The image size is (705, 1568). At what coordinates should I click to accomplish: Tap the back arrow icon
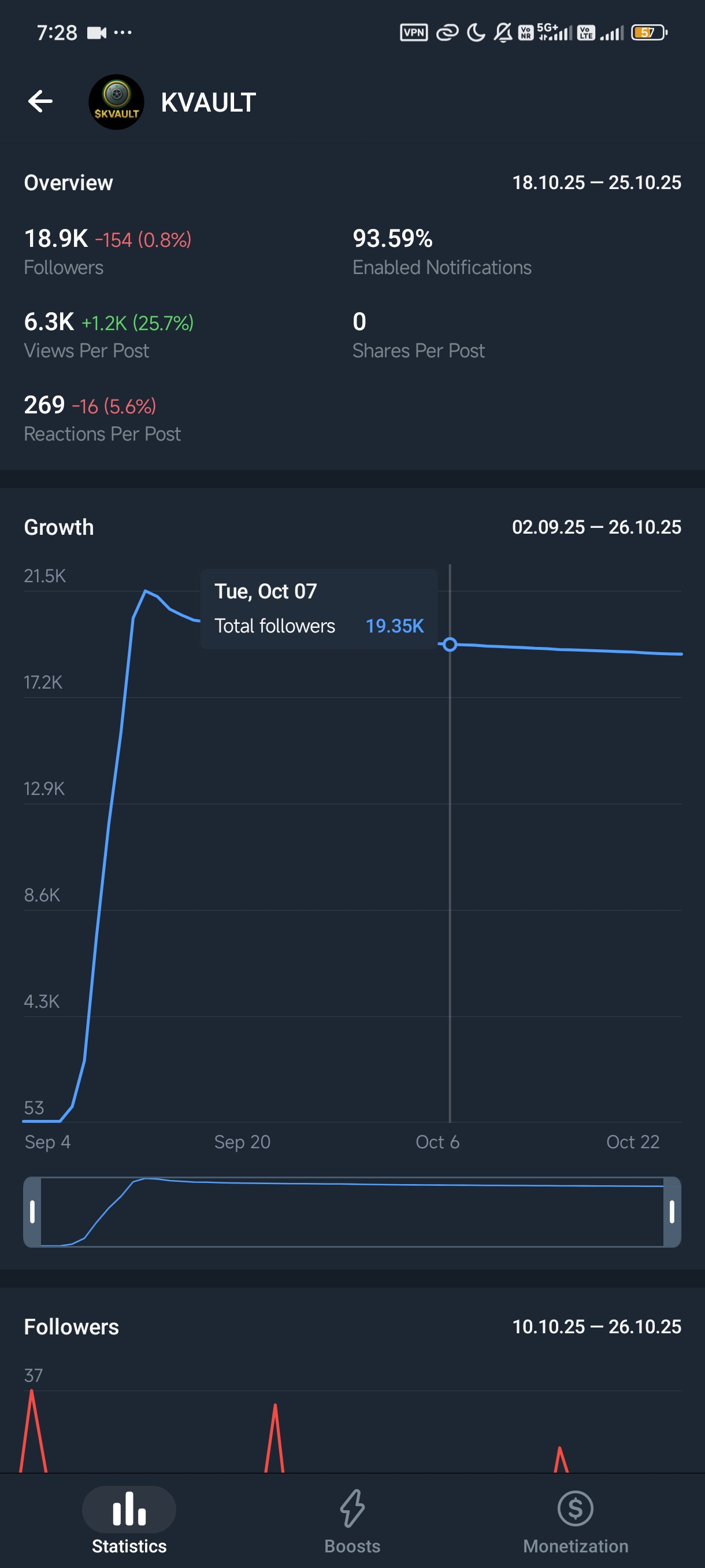pyautogui.click(x=40, y=102)
